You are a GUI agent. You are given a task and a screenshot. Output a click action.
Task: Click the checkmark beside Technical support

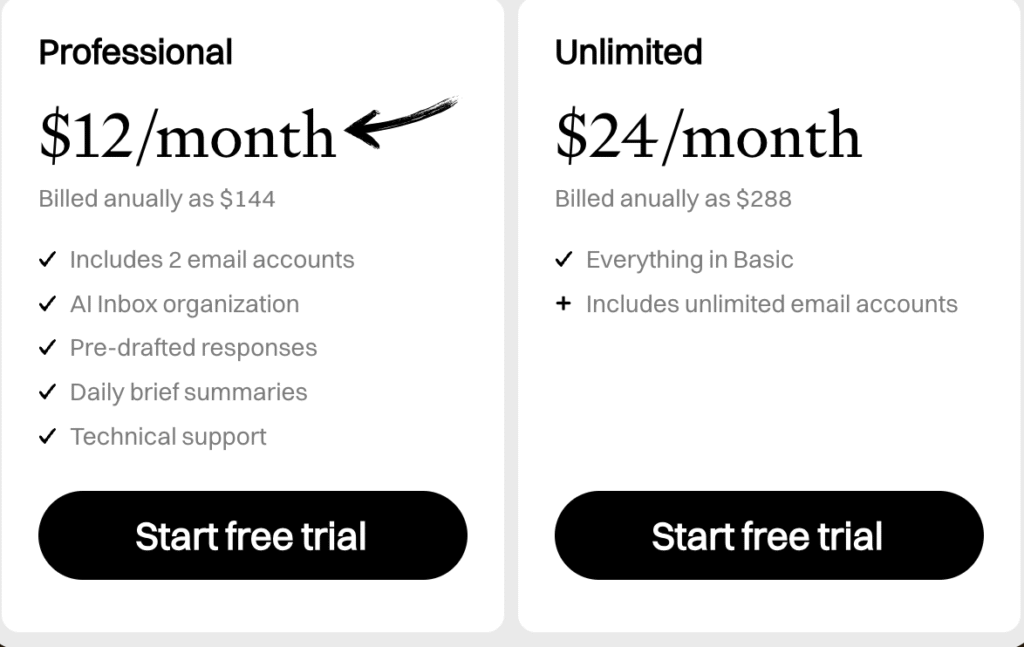click(47, 437)
